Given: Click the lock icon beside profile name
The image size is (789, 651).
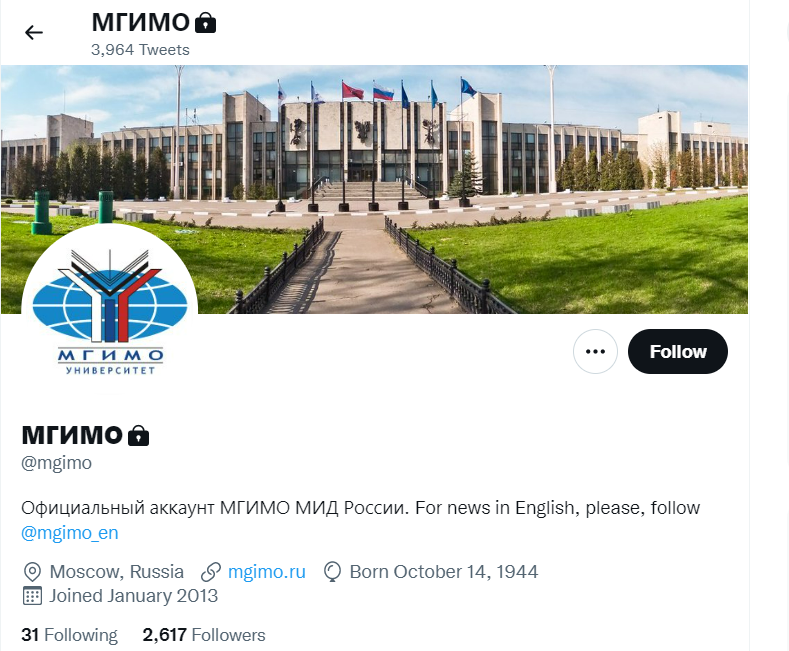Looking at the screenshot, I should [x=138, y=436].
